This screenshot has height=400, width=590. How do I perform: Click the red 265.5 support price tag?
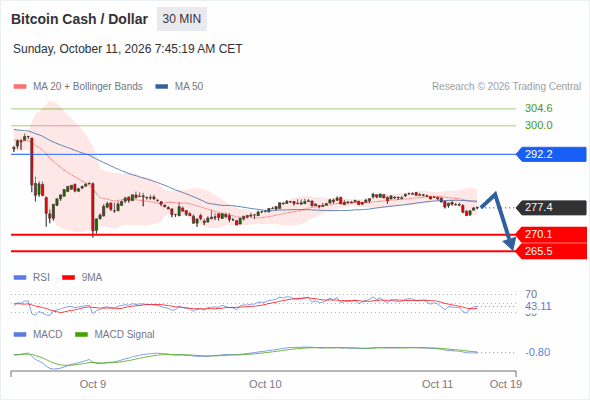click(x=551, y=251)
